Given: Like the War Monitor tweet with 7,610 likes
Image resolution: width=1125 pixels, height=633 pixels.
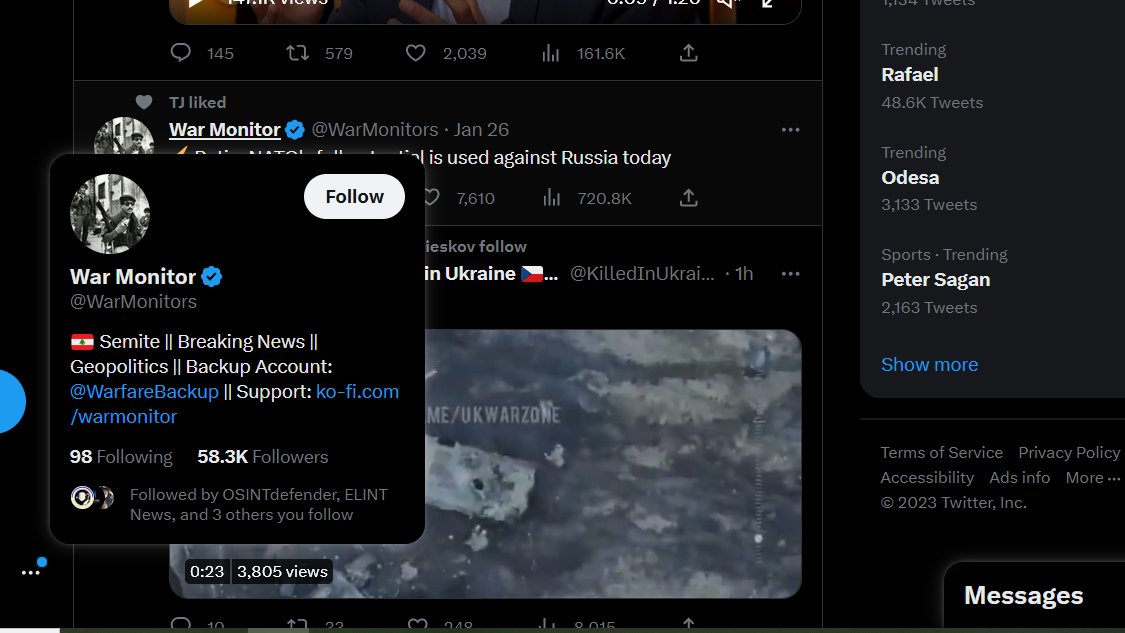Looking at the screenshot, I should click(x=431, y=198).
